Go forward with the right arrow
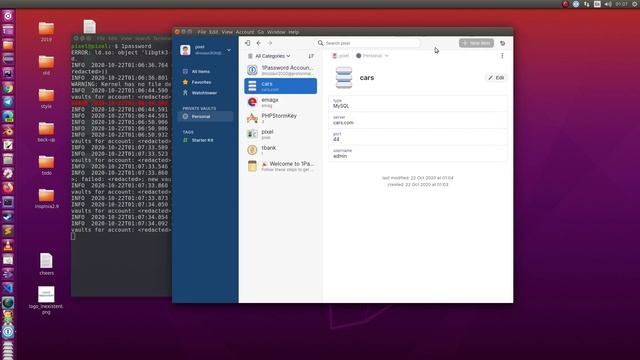Screen dimensions: 640x360 [270, 43]
